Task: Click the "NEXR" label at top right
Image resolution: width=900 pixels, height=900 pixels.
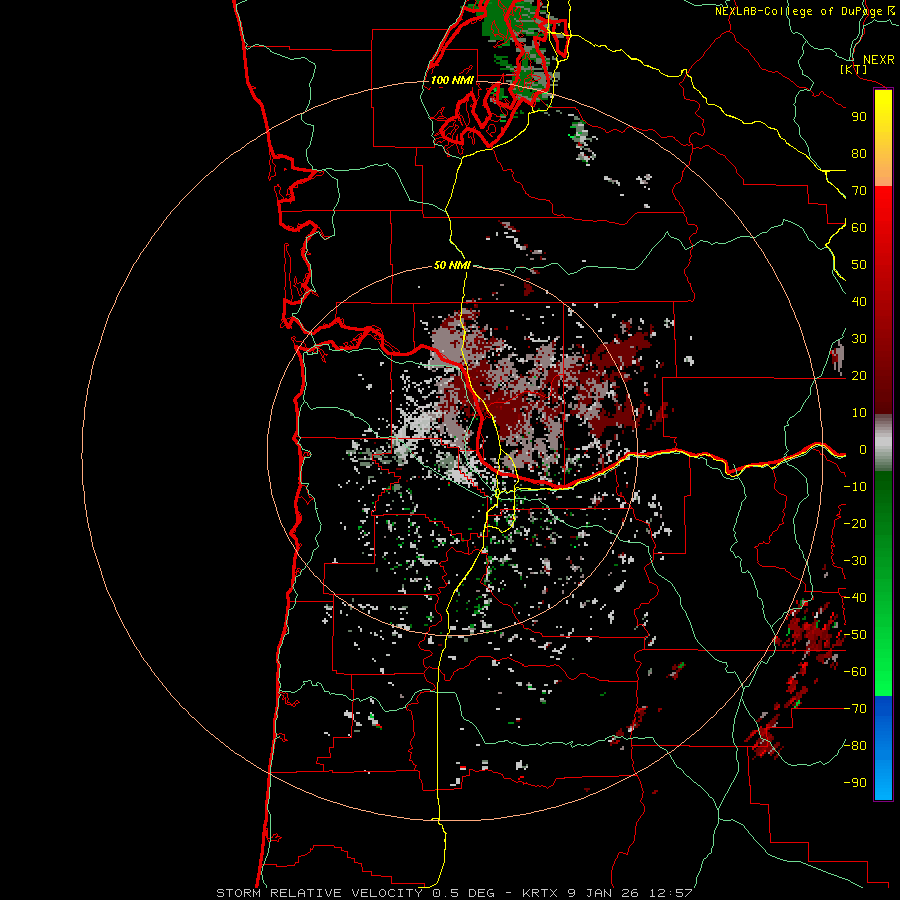Action: (878, 60)
